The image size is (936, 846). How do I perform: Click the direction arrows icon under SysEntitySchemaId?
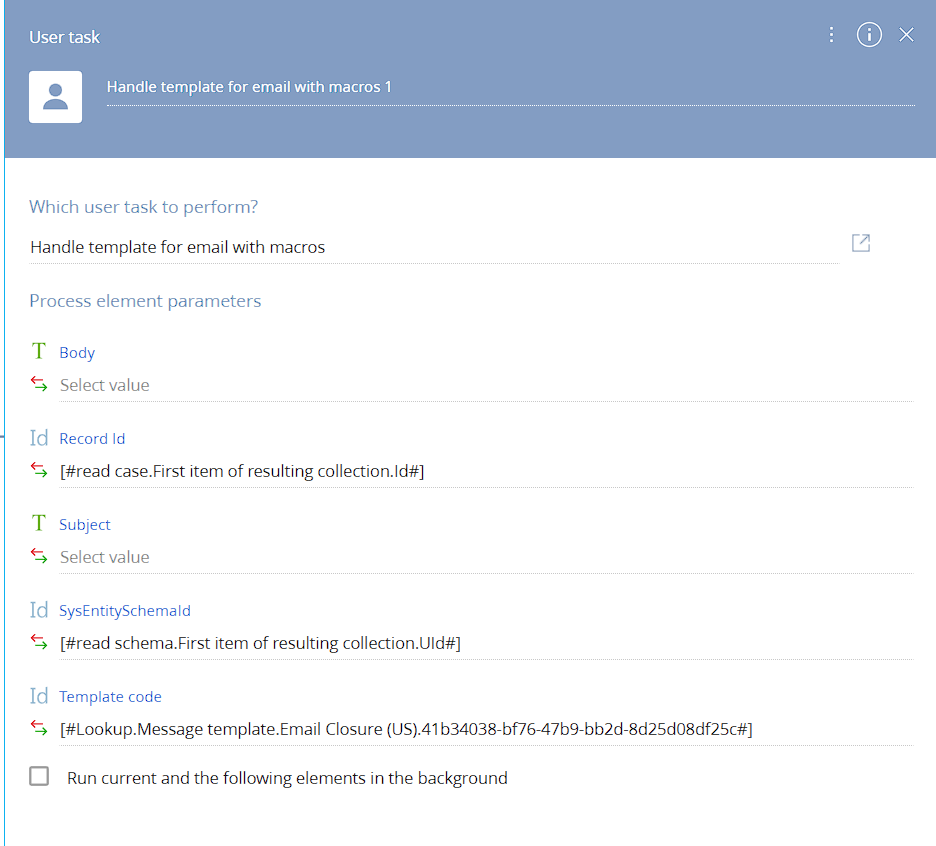(x=39, y=642)
